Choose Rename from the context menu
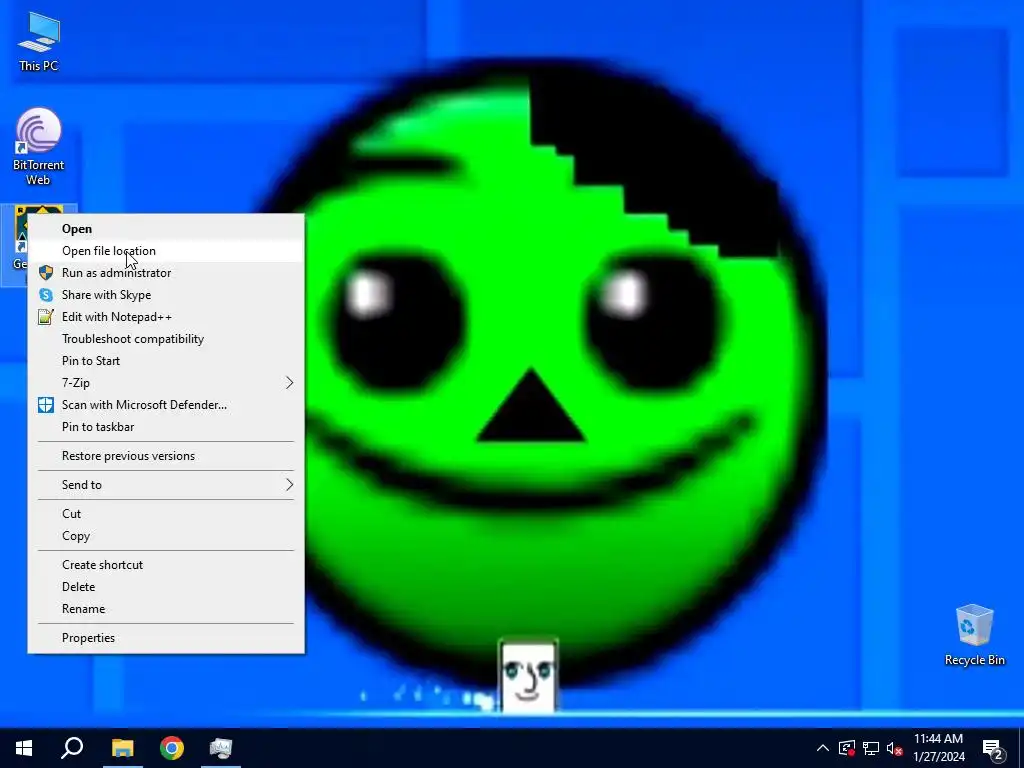 point(166,609)
